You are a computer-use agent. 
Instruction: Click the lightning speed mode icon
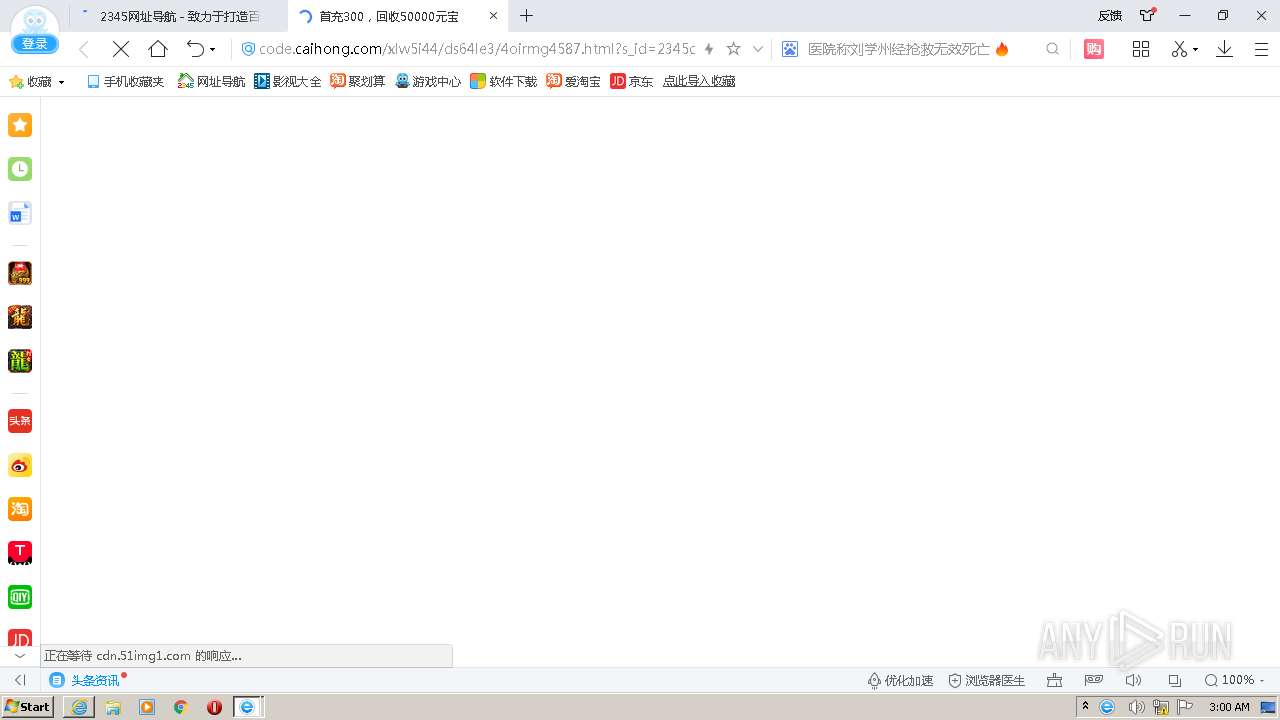pos(709,49)
